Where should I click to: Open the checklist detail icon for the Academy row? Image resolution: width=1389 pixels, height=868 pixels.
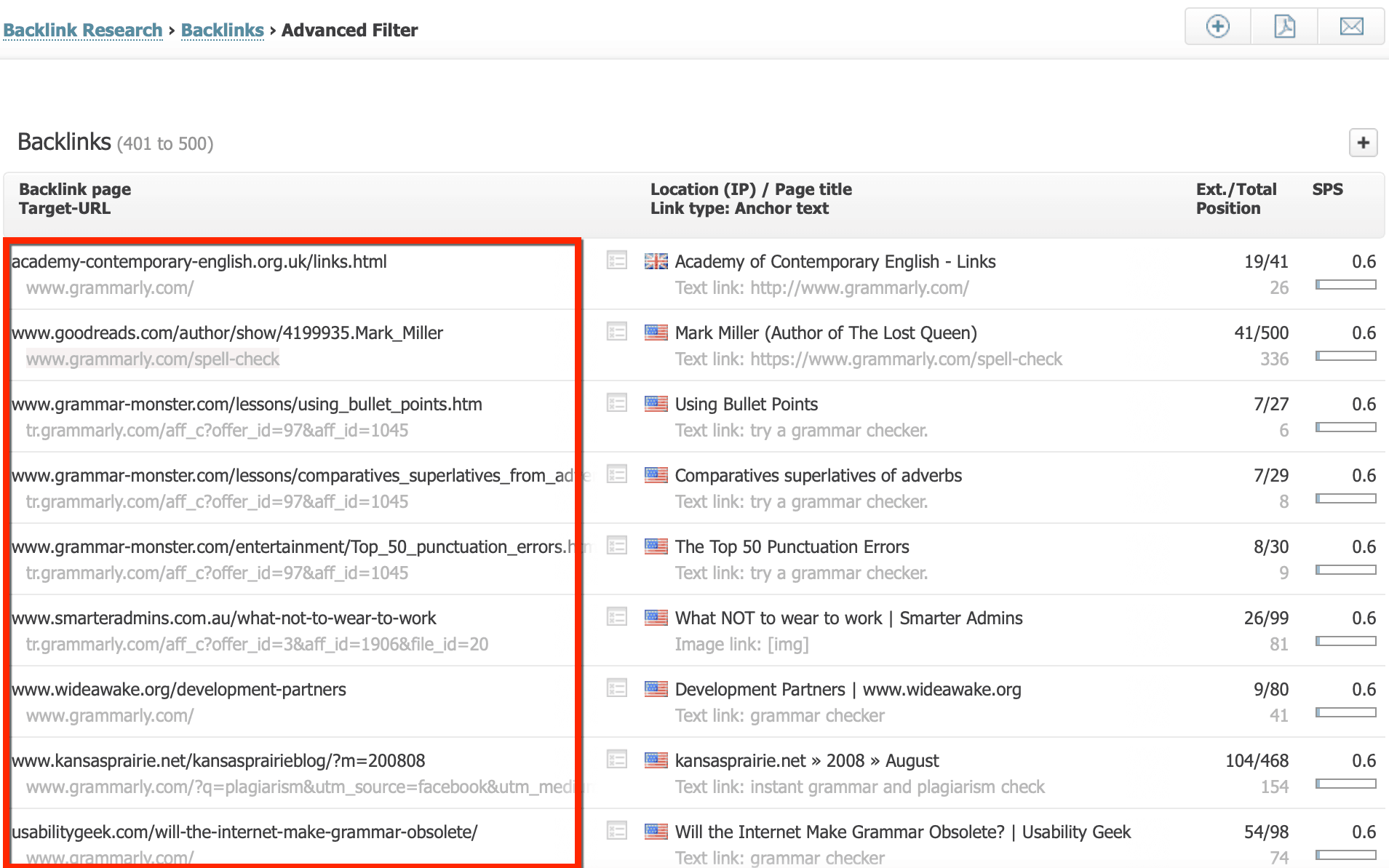[616, 261]
